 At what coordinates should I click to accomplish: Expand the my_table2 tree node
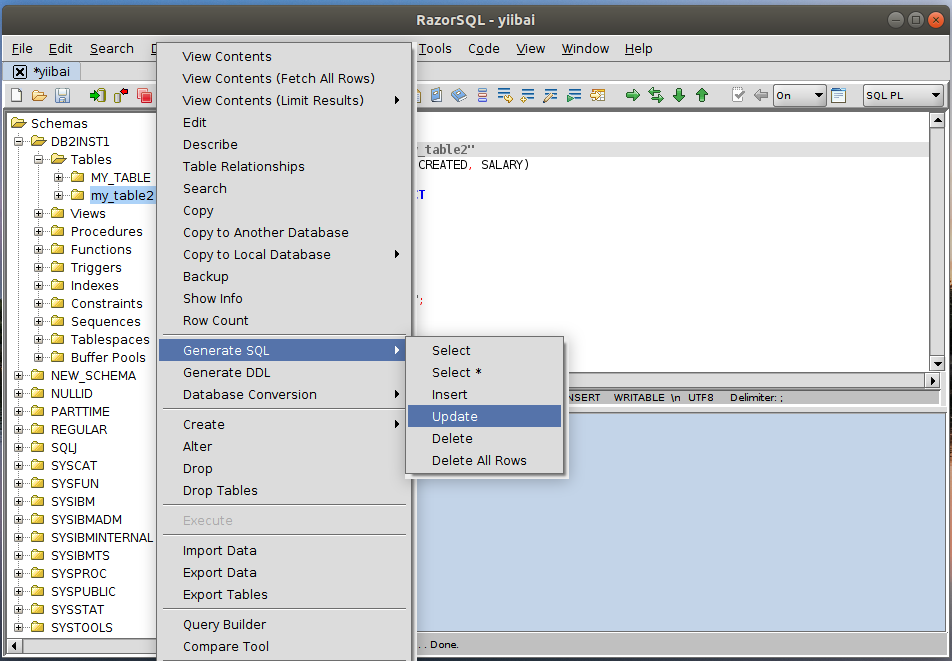coord(58,195)
